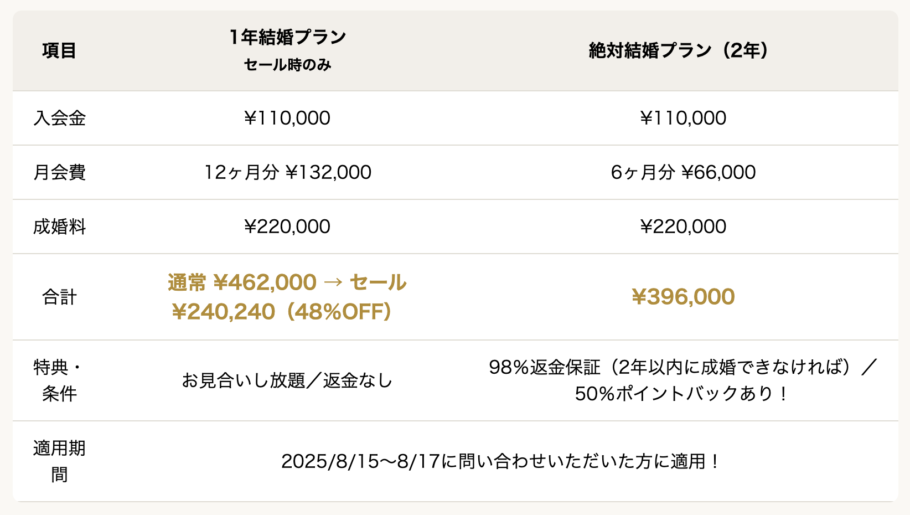Viewport: 910px width, 515px height.
Task: Select the 入会金 row label
Action: click(59, 118)
